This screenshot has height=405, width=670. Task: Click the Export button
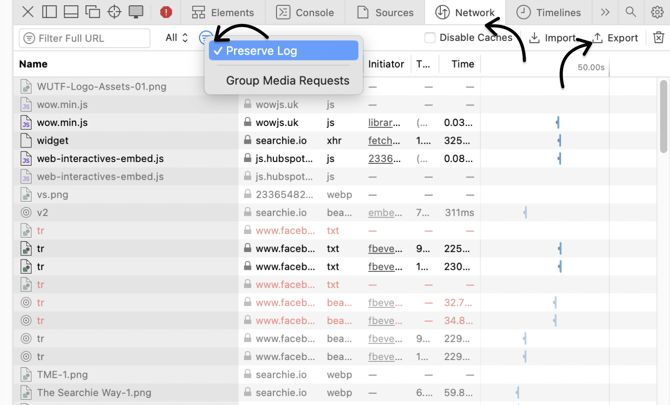tap(615, 38)
